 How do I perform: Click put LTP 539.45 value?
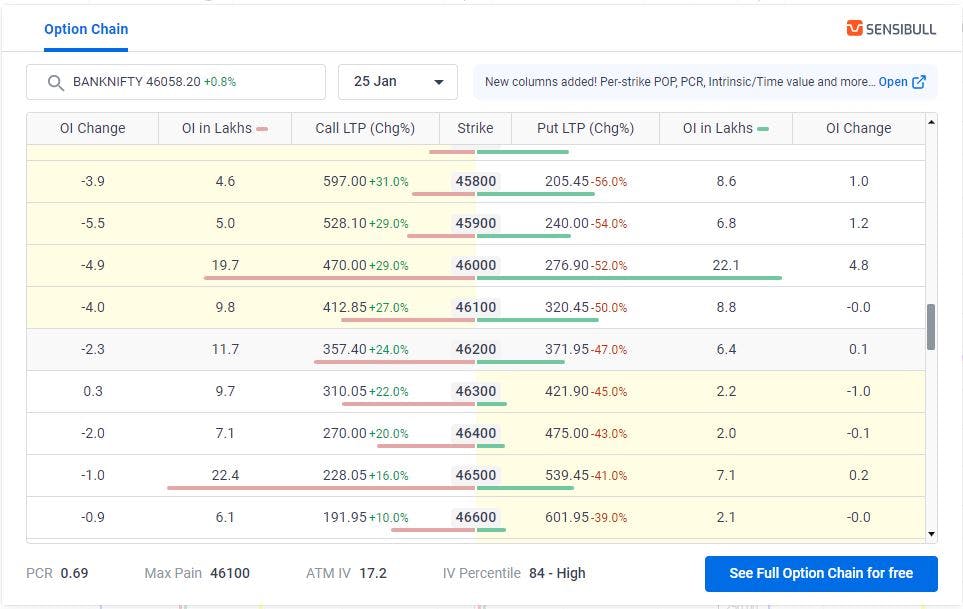click(x=567, y=475)
